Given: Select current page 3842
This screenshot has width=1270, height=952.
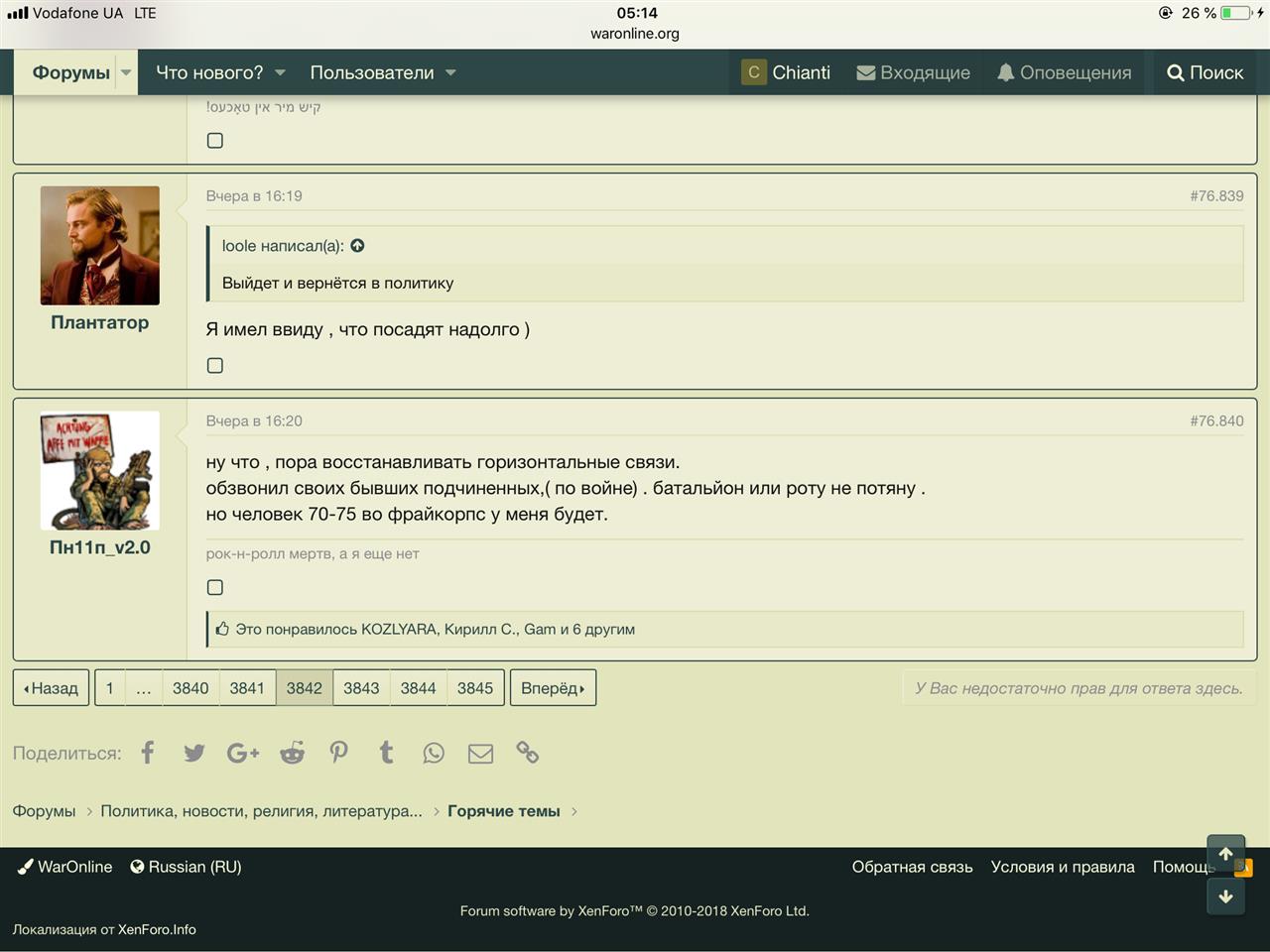Looking at the screenshot, I should pyautogui.click(x=305, y=688).
